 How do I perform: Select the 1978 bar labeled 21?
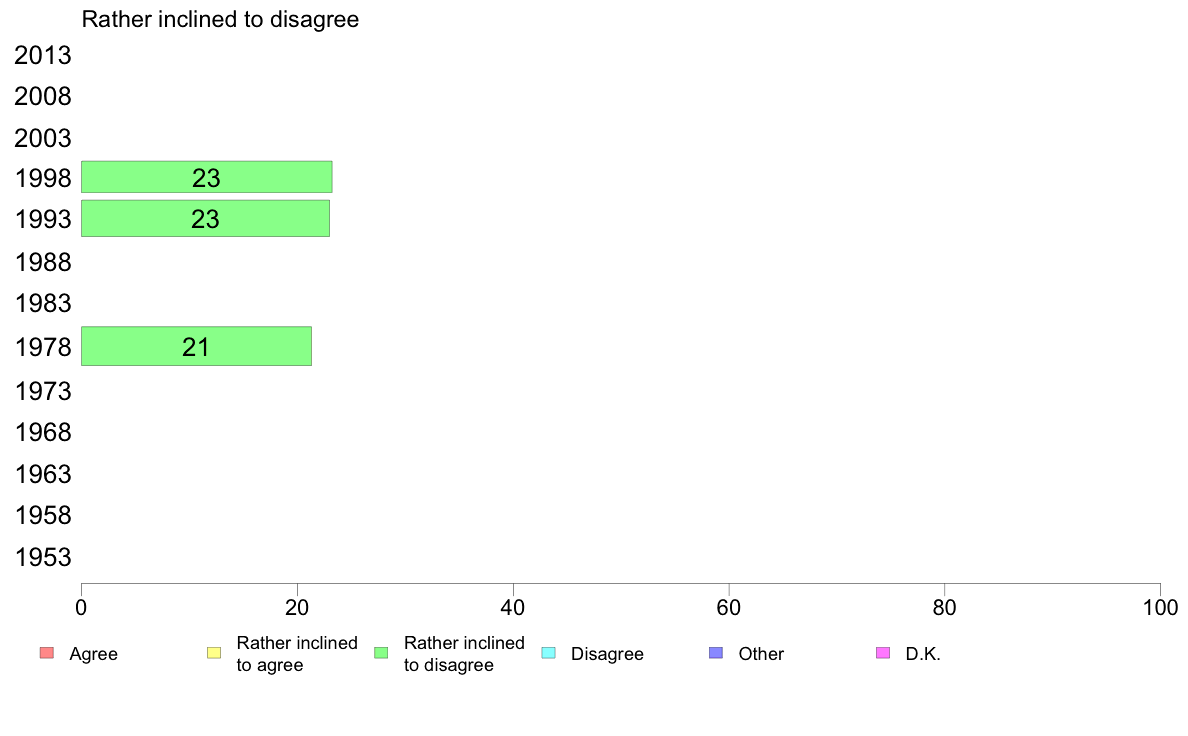click(196, 346)
